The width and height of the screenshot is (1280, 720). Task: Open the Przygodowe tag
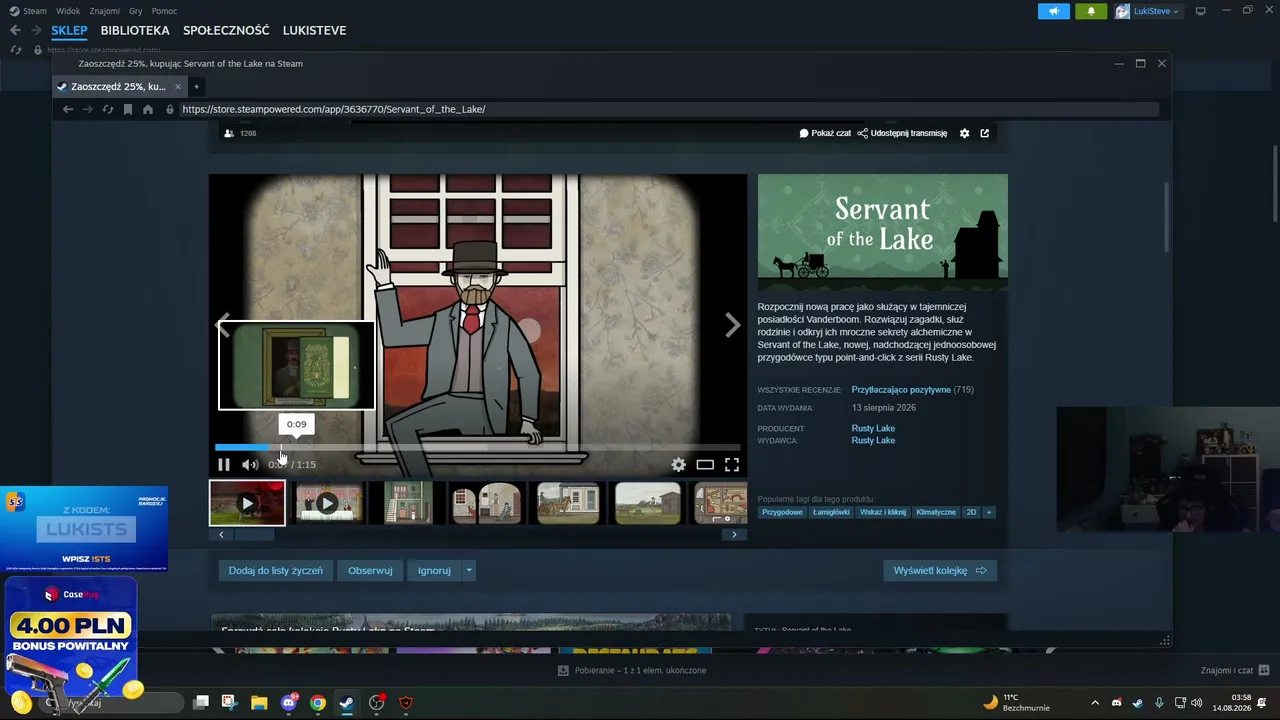tap(782, 512)
